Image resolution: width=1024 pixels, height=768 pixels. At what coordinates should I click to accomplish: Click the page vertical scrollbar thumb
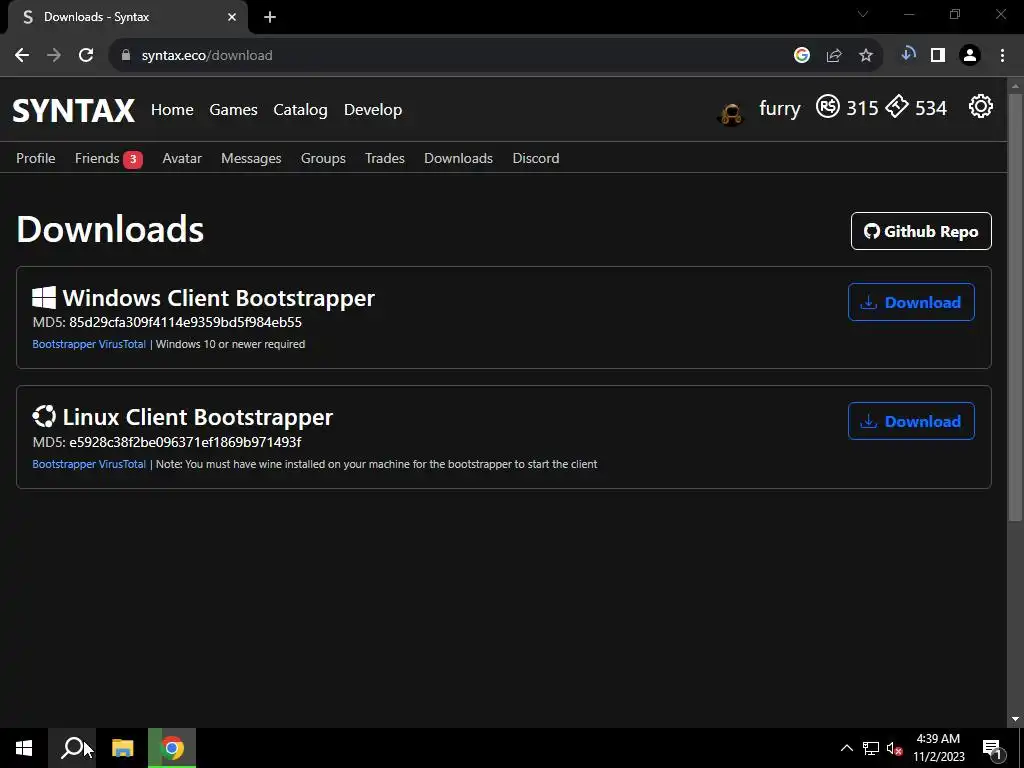coord(1015,307)
